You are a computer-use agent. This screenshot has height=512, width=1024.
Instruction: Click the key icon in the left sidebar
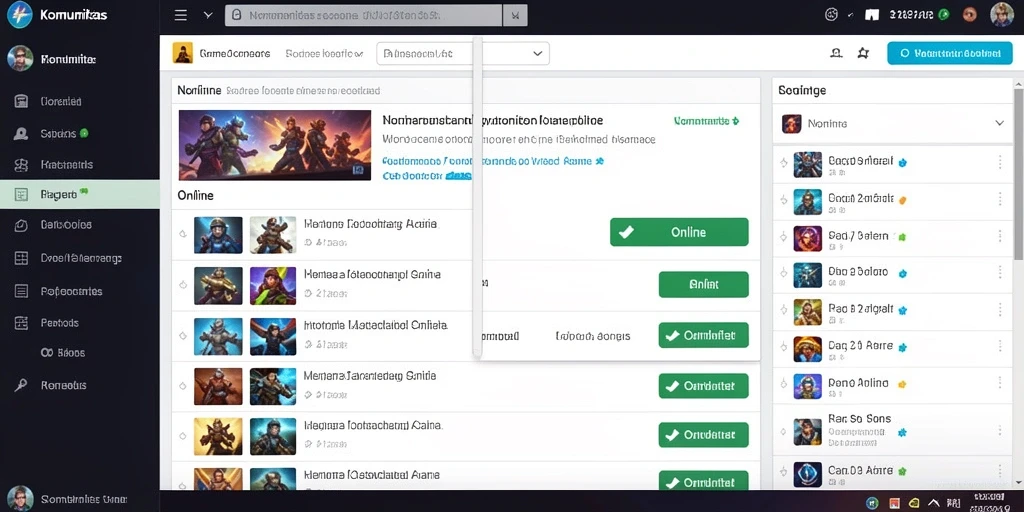click(21, 385)
